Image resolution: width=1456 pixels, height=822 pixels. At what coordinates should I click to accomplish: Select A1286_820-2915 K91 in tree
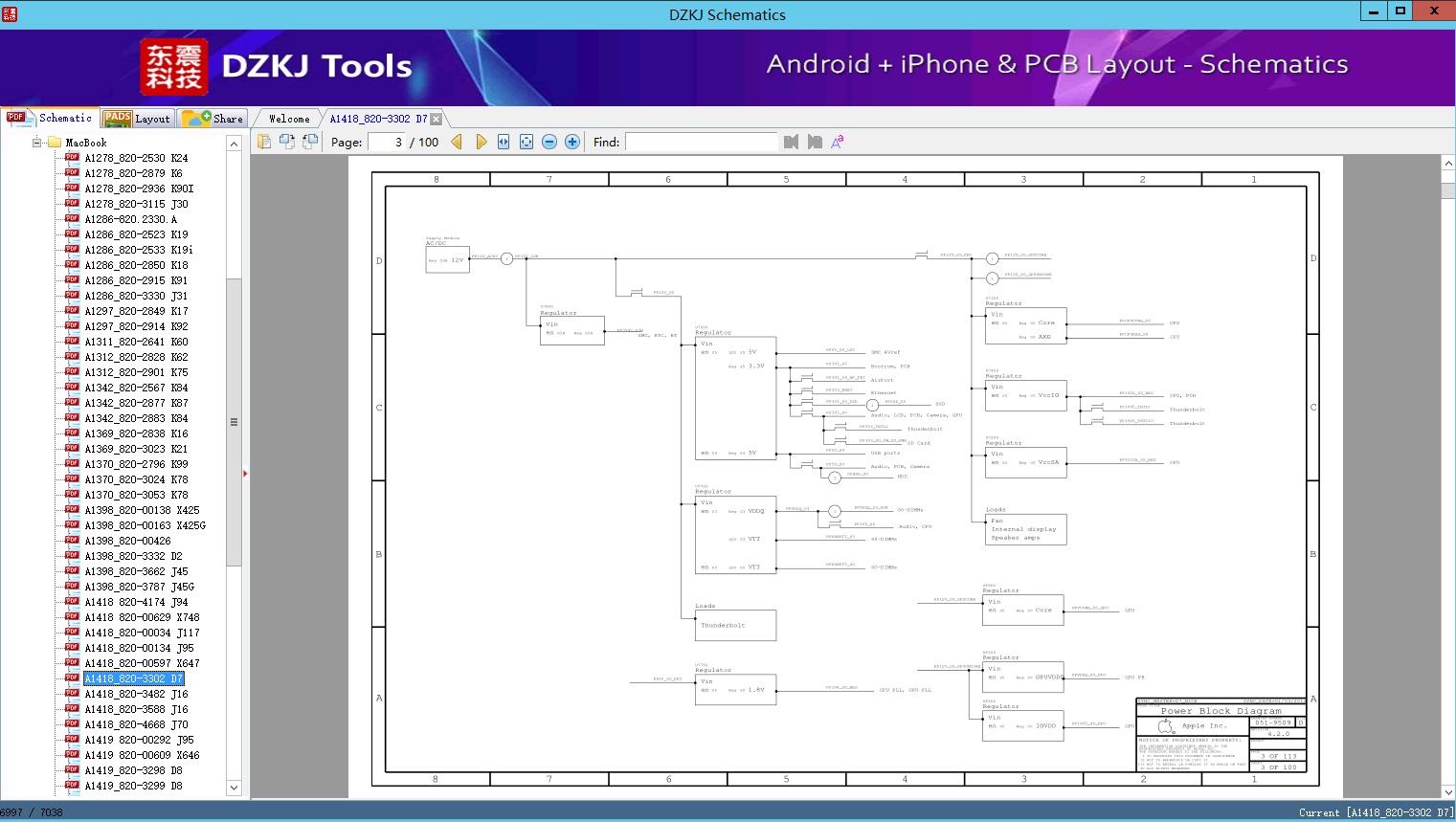click(136, 280)
